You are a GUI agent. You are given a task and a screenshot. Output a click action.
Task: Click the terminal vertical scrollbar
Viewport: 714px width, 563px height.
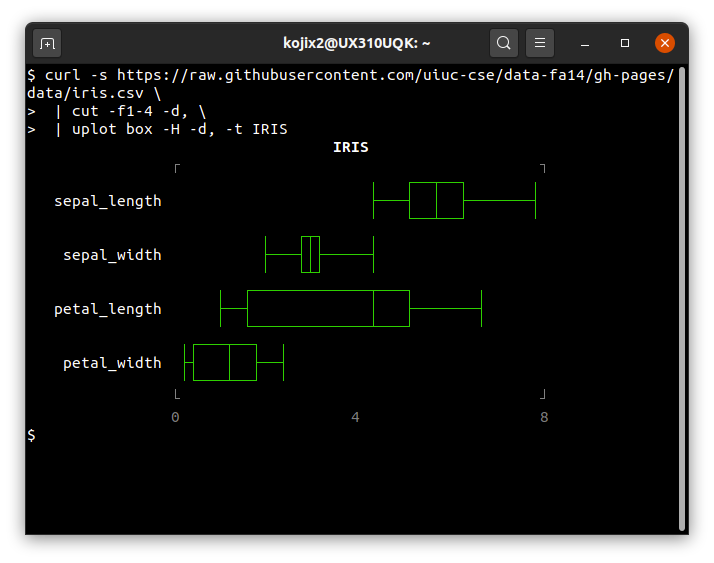click(682, 298)
